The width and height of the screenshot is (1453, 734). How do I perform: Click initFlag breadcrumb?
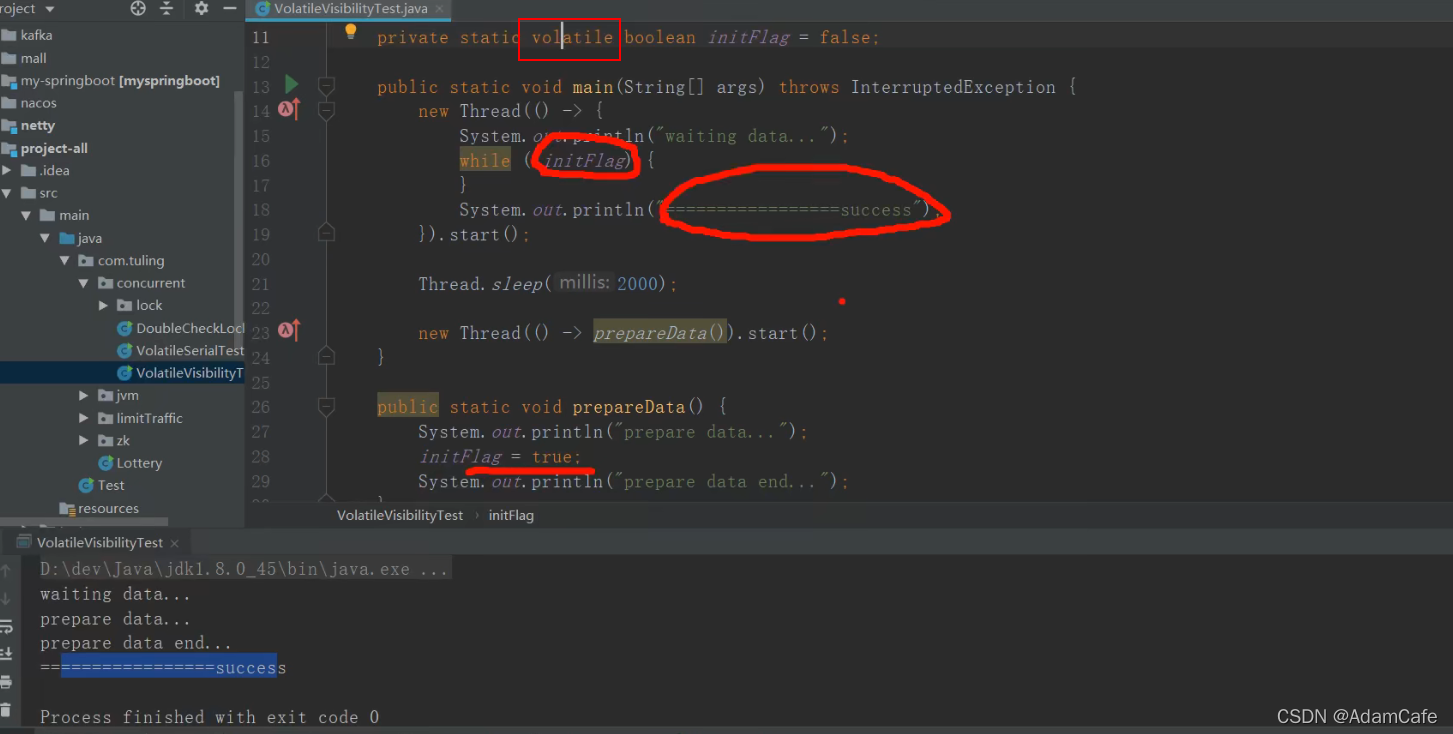(x=511, y=515)
